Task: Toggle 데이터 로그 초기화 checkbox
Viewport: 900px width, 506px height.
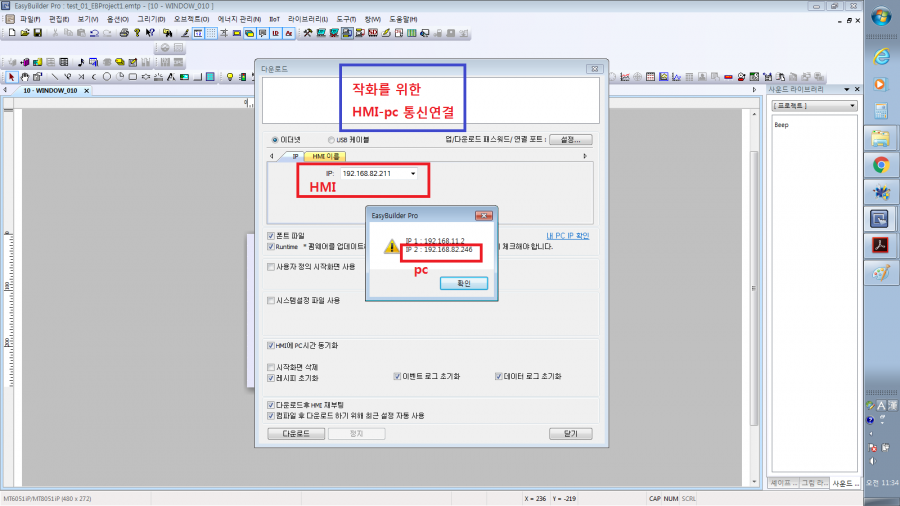Action: (x=499, y=376)
